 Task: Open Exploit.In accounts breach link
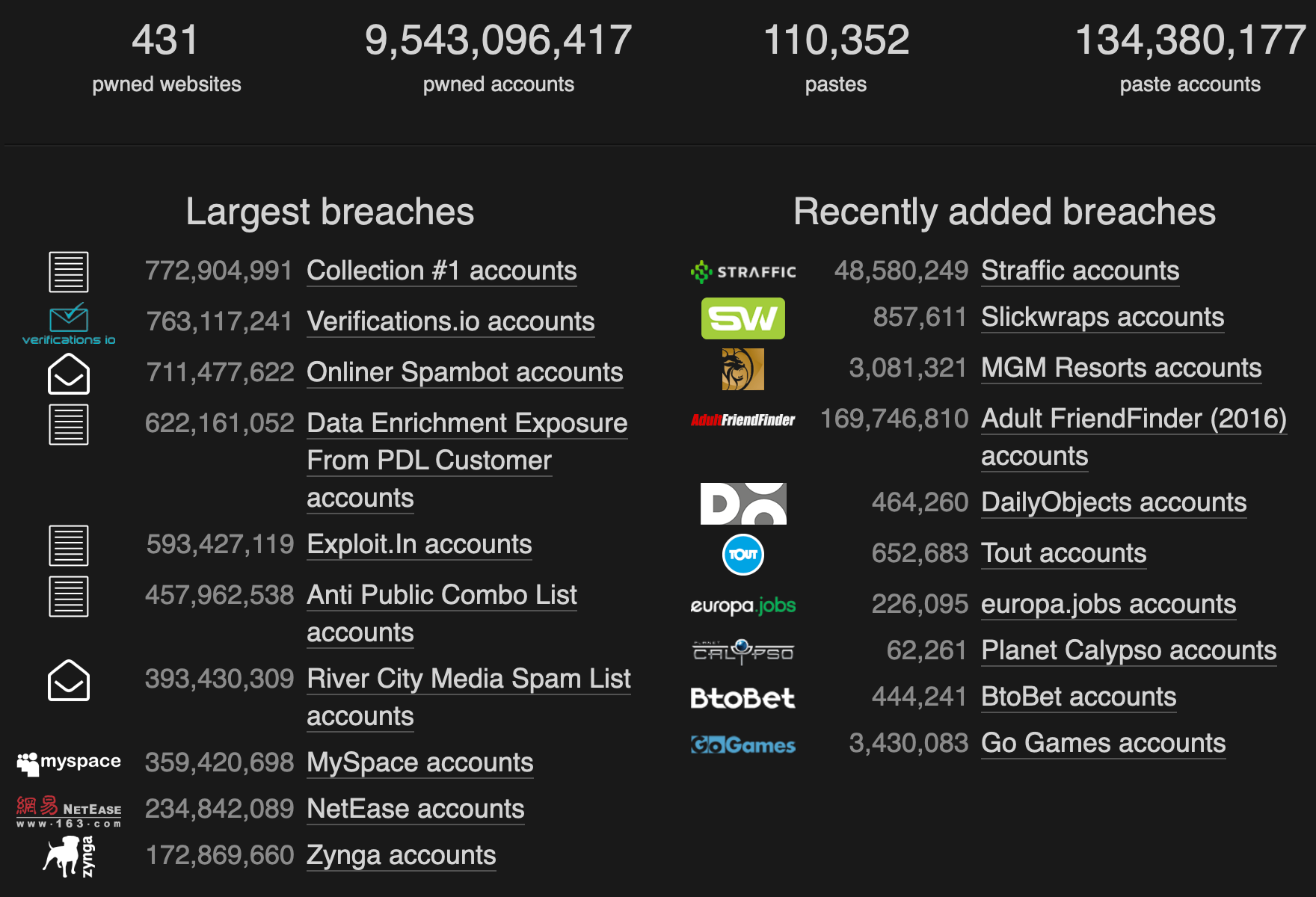coord(419,544)
